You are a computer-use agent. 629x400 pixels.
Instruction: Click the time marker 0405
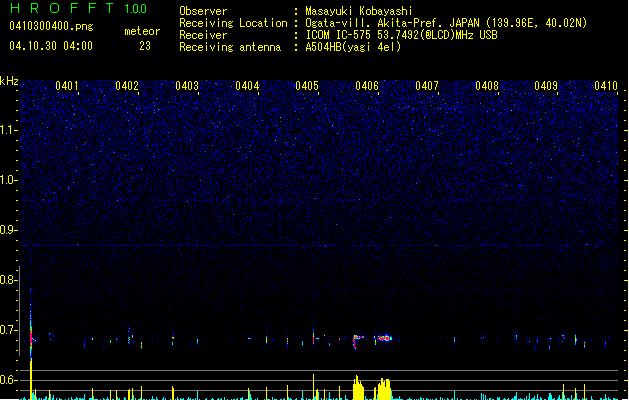click(x=307, y=86)
